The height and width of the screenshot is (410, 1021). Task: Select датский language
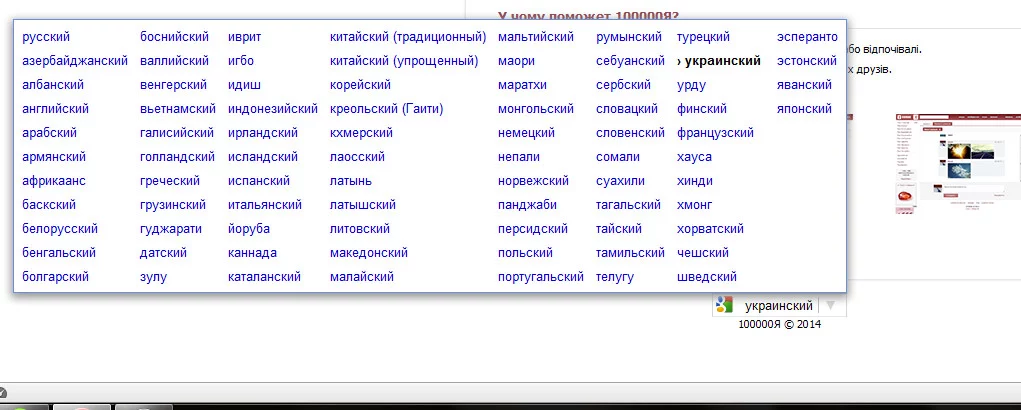[x=163, y=253]
